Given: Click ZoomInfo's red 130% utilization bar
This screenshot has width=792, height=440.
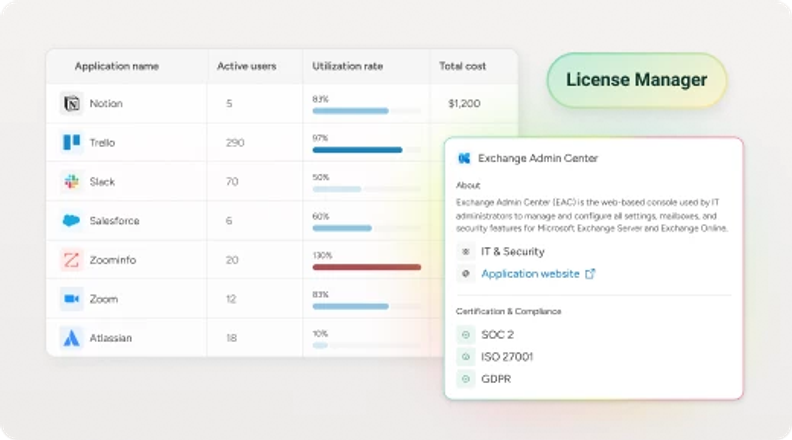Looking at the screenshot, I should click(367, 267).
